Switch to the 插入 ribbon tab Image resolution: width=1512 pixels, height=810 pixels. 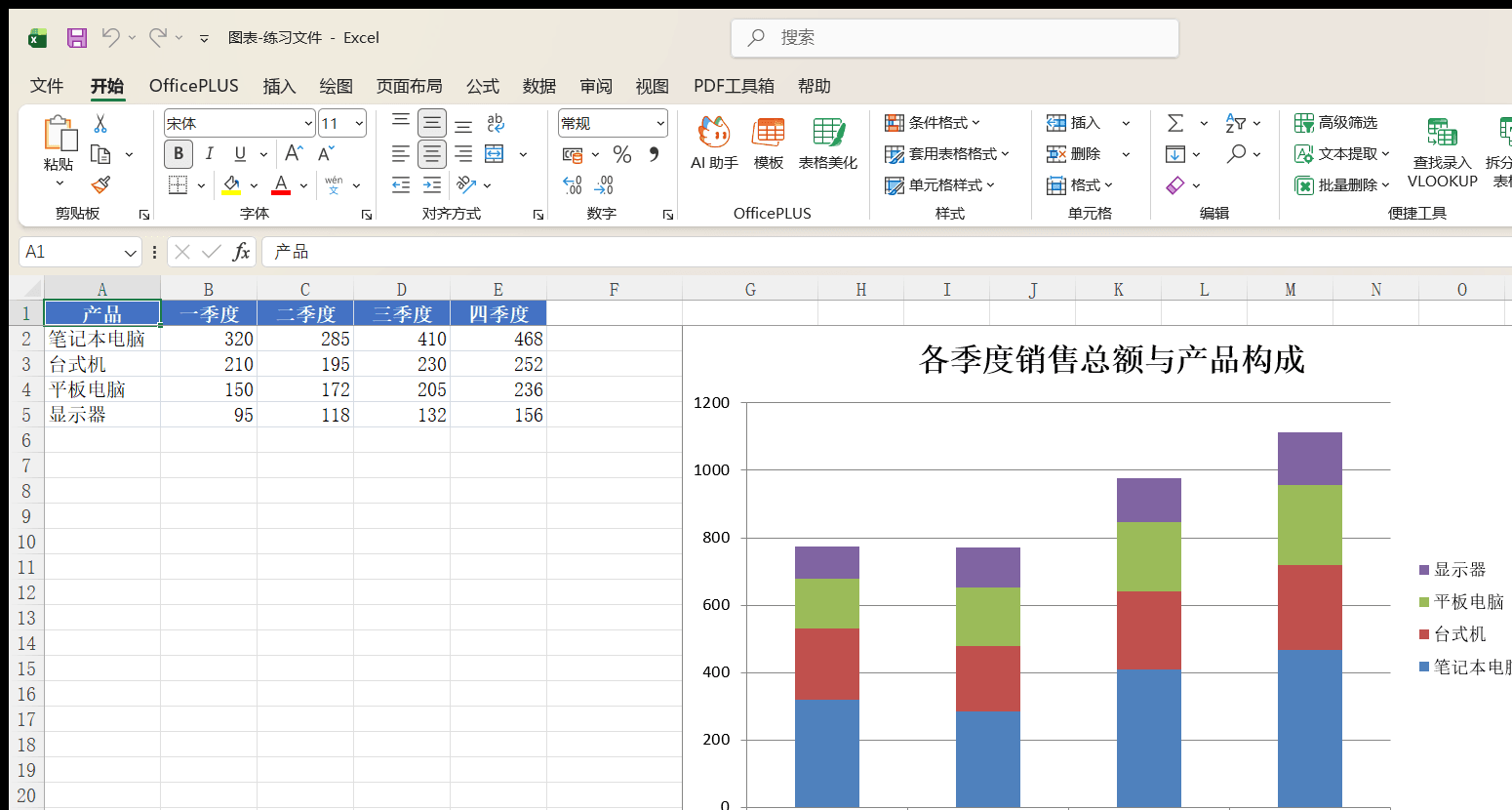tap(279, 86)
